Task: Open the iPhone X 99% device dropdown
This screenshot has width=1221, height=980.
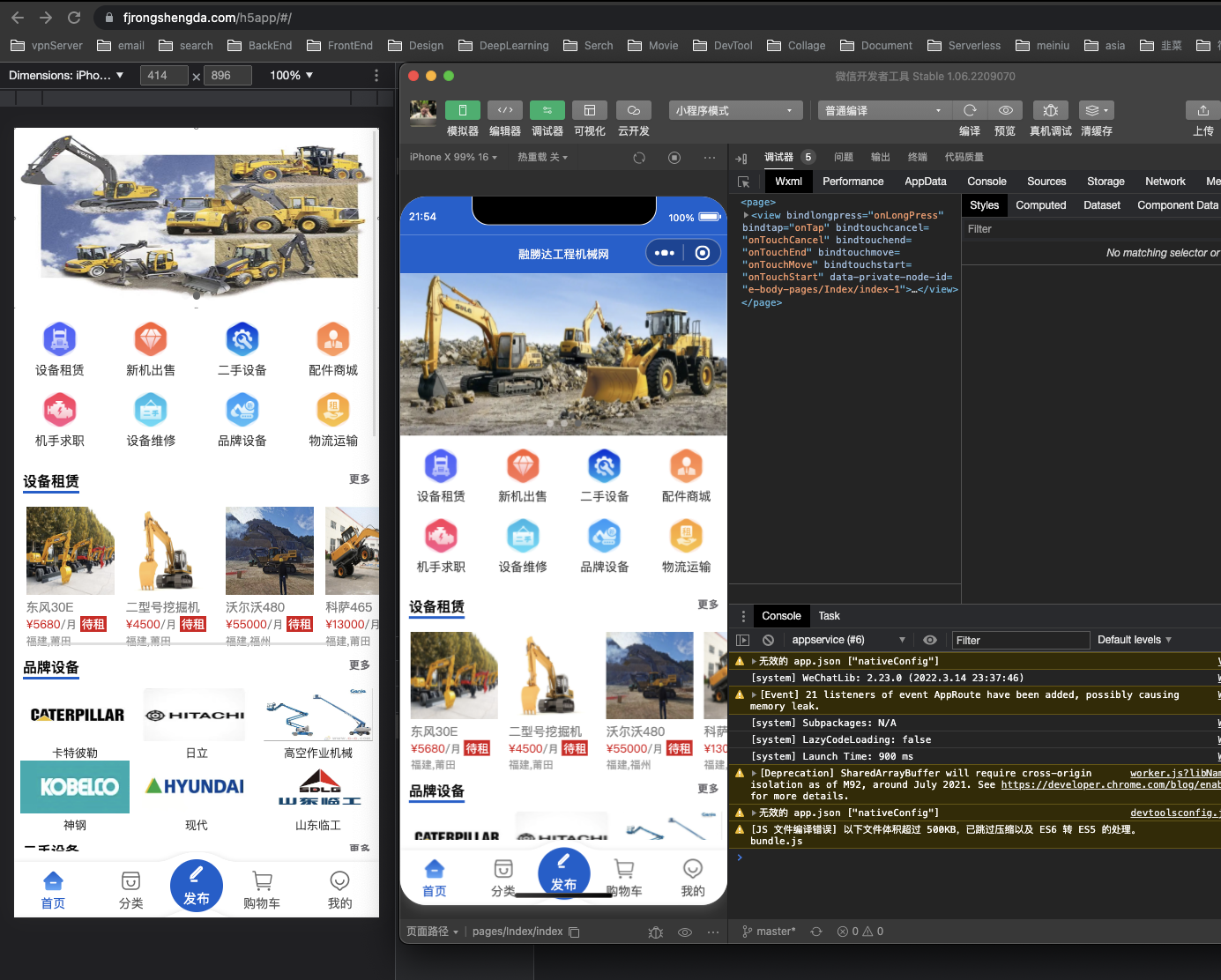Action: pyautogui.click(x=453, y=157)
